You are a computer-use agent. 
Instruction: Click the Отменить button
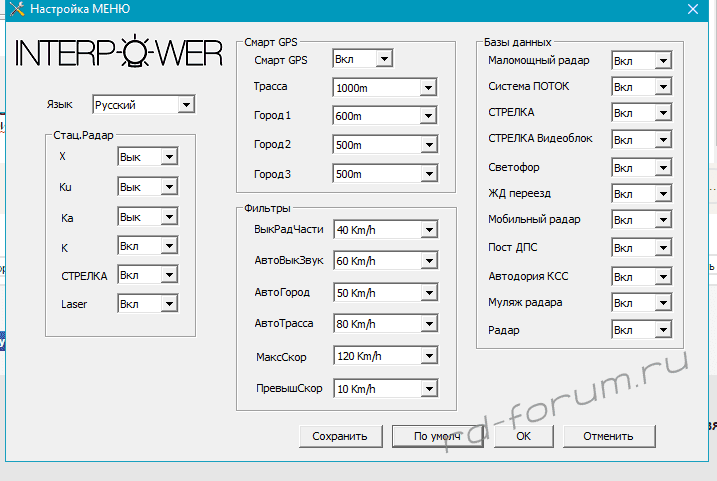[609, 436]
